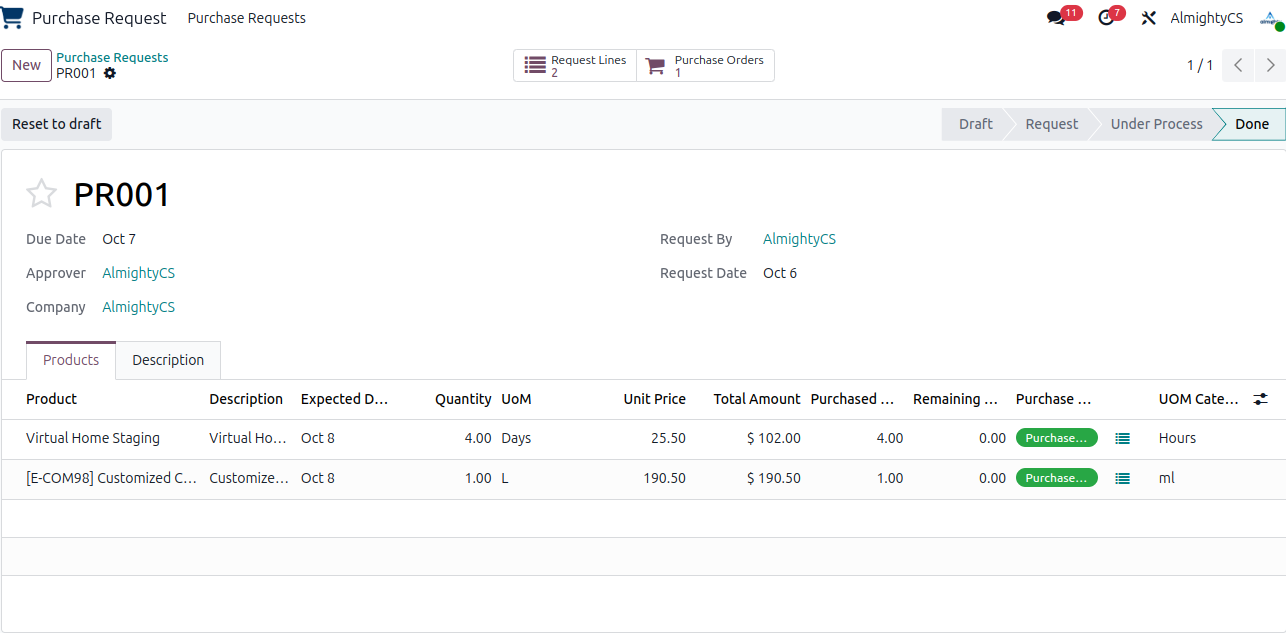Open list icon on Virtual Home Staging row
Screen dimensions: 1286x633
coord(1122,438)
